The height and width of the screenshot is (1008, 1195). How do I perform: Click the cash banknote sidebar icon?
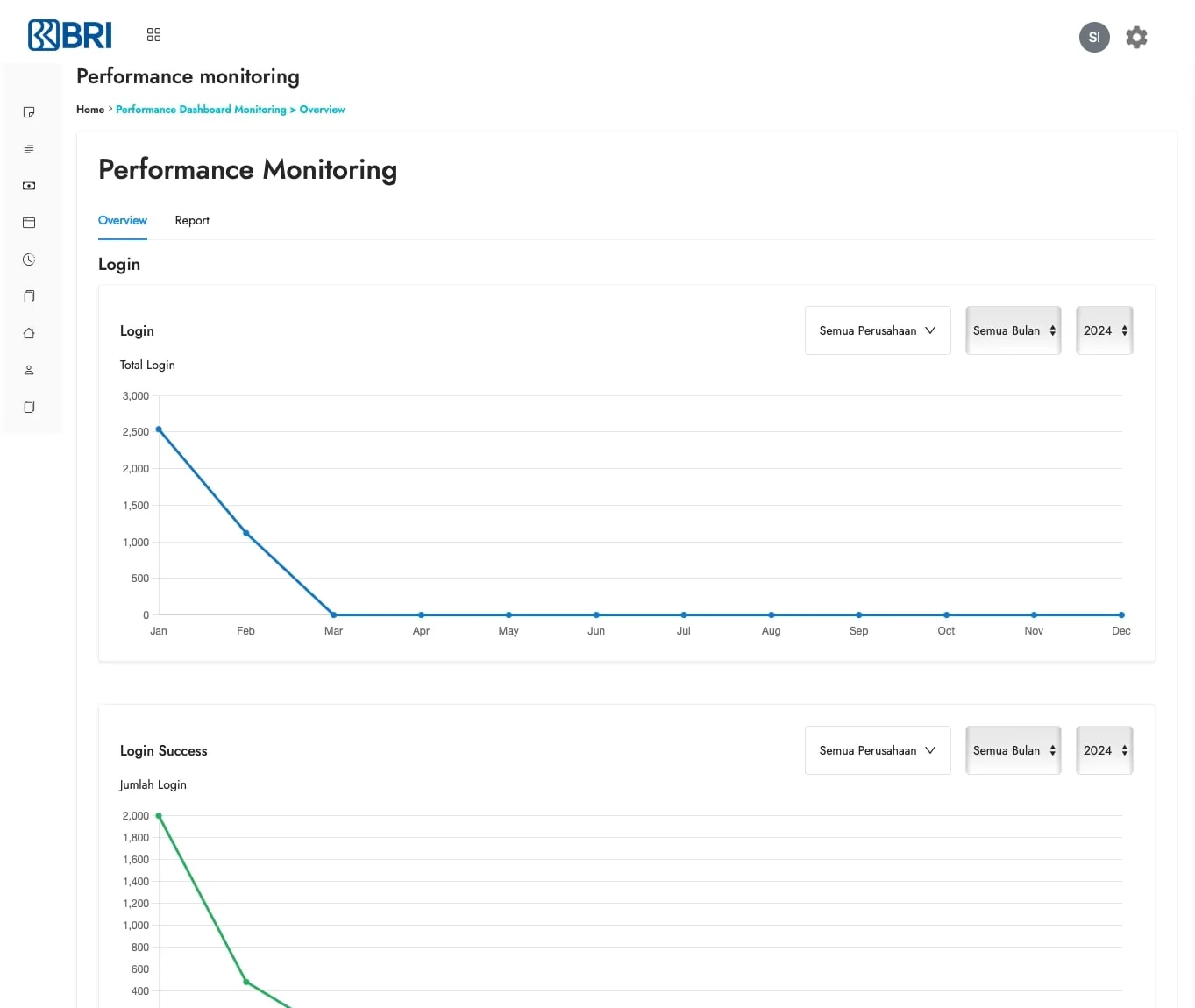29,186
